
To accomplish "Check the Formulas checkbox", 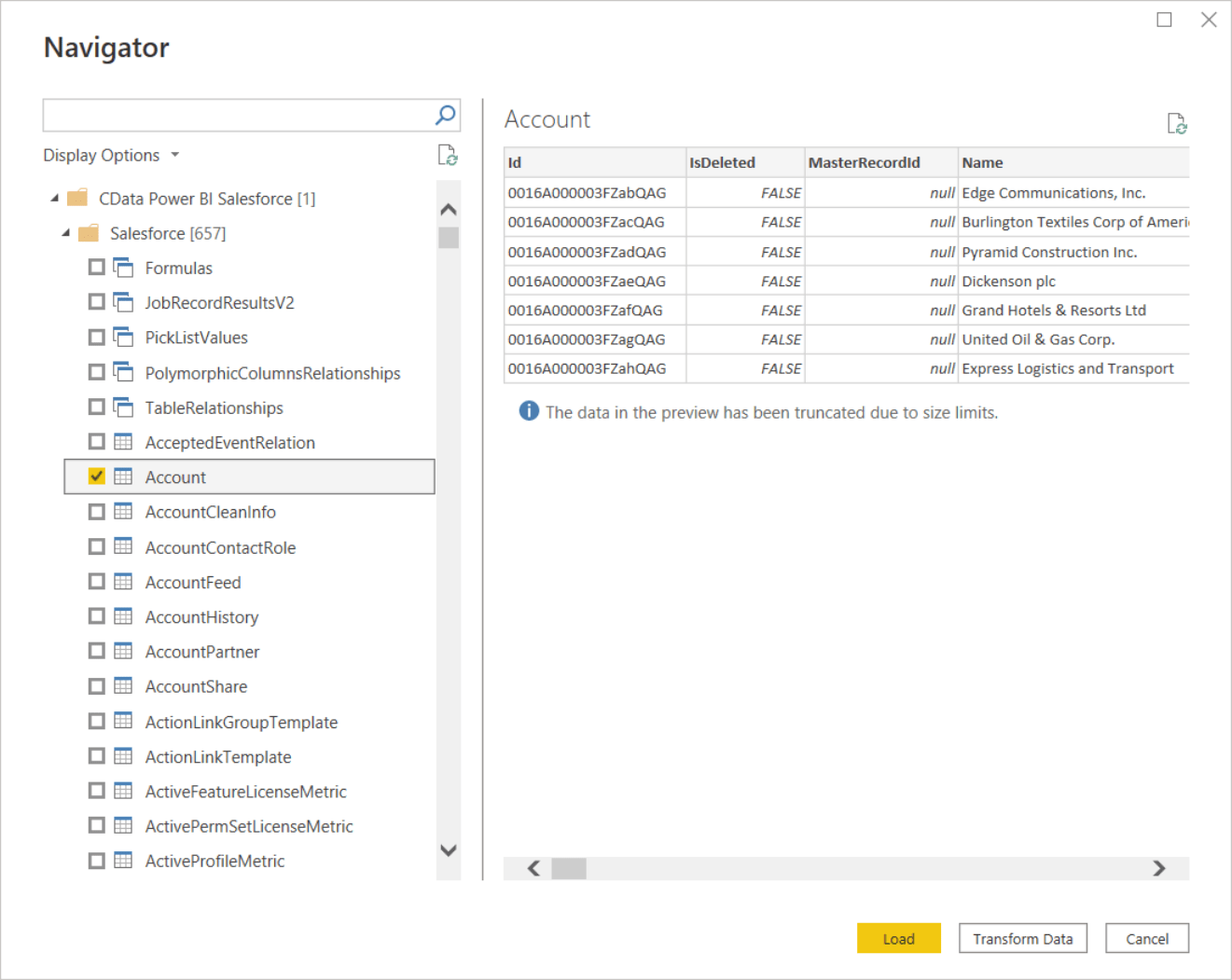I will tap(96, 267).
